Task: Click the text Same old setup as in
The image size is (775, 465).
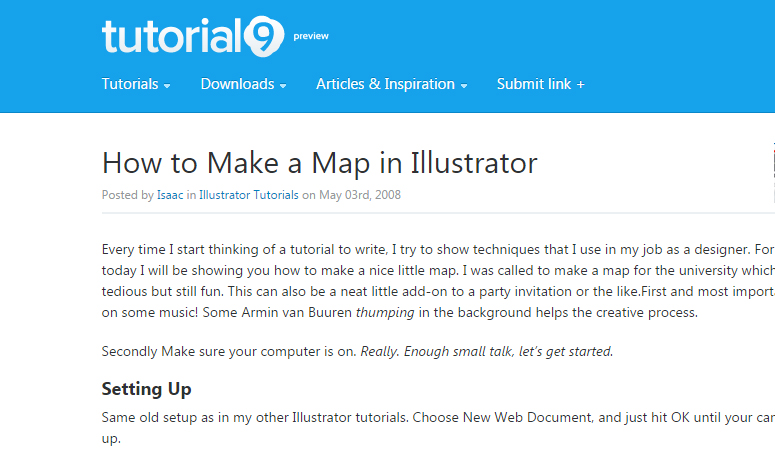Action: click(165, 418)
